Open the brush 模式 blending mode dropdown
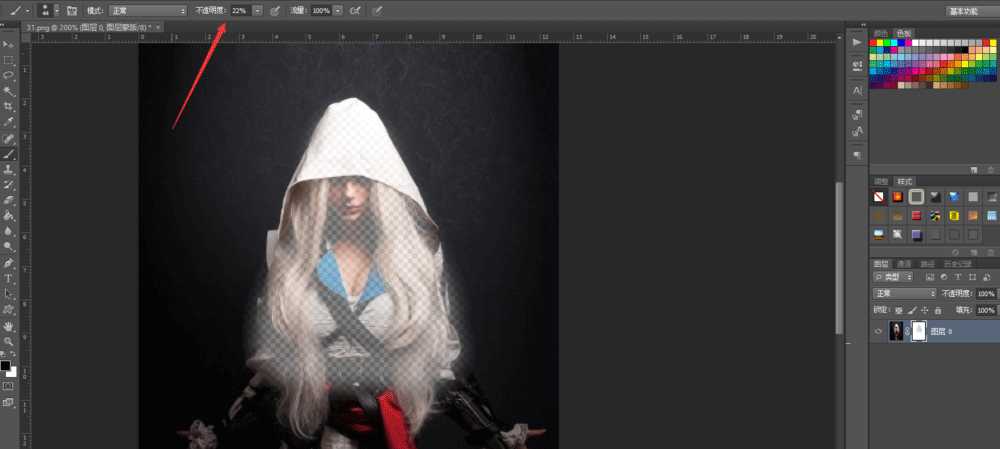The height and width of the screenshot is (449, 1000). (148, 10)
